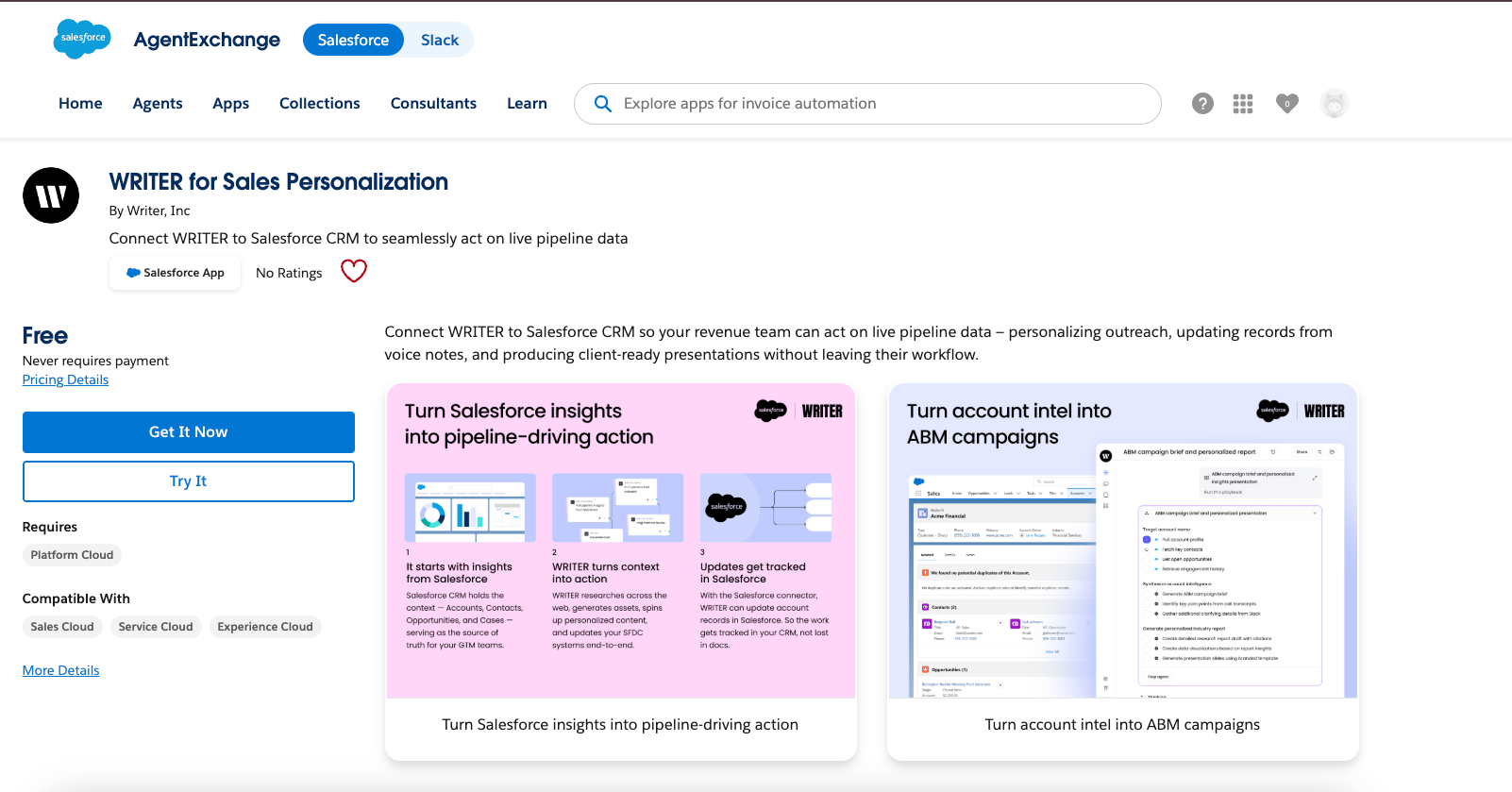Click caption Turn Salesforce insights into pipeline-driving action
The width and height of the screenshot is (1512, 792).
click(620, 725)
